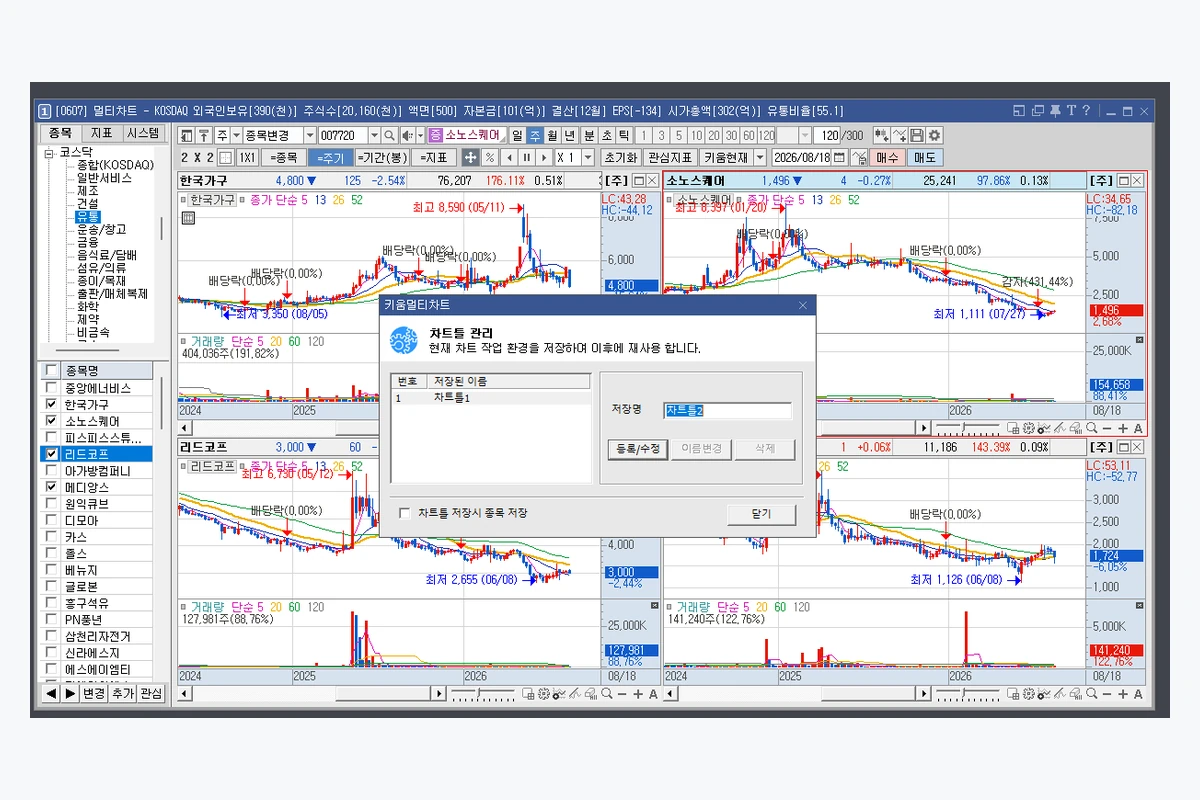
Task: Select 일 daily period tab
Action: click(x=516, y=135)
